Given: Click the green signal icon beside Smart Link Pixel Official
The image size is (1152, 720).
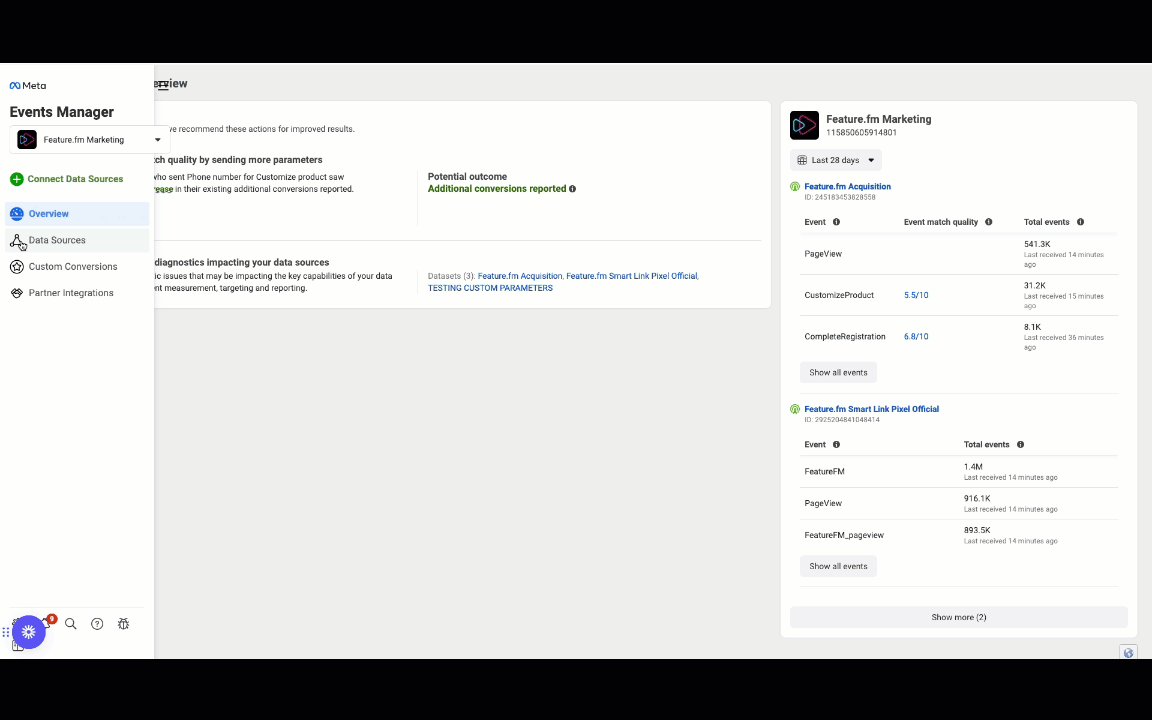Looking at the screenshot, I should (x=795, y=409).
